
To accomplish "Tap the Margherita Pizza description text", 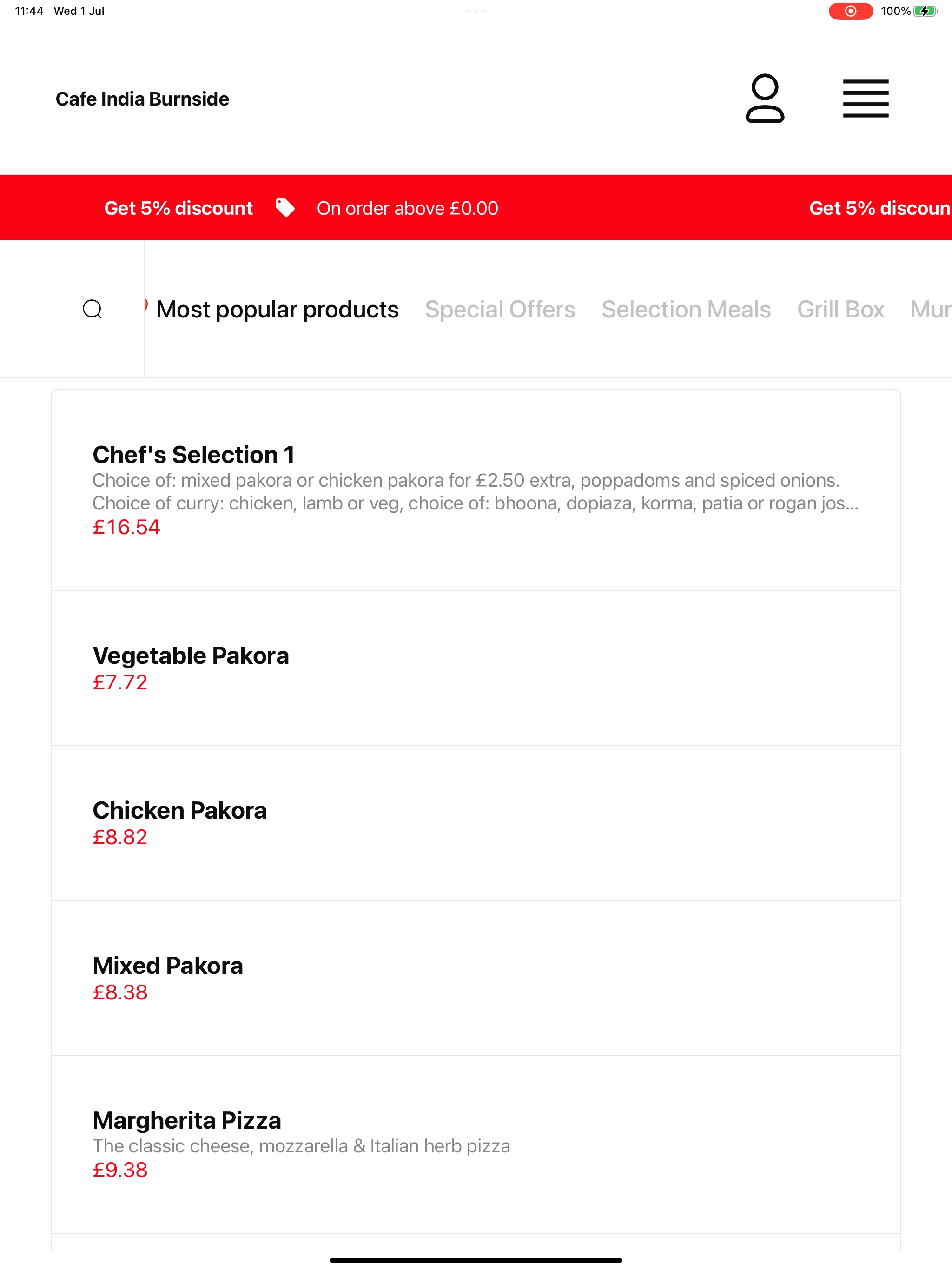I will [x=301, y=1146].
